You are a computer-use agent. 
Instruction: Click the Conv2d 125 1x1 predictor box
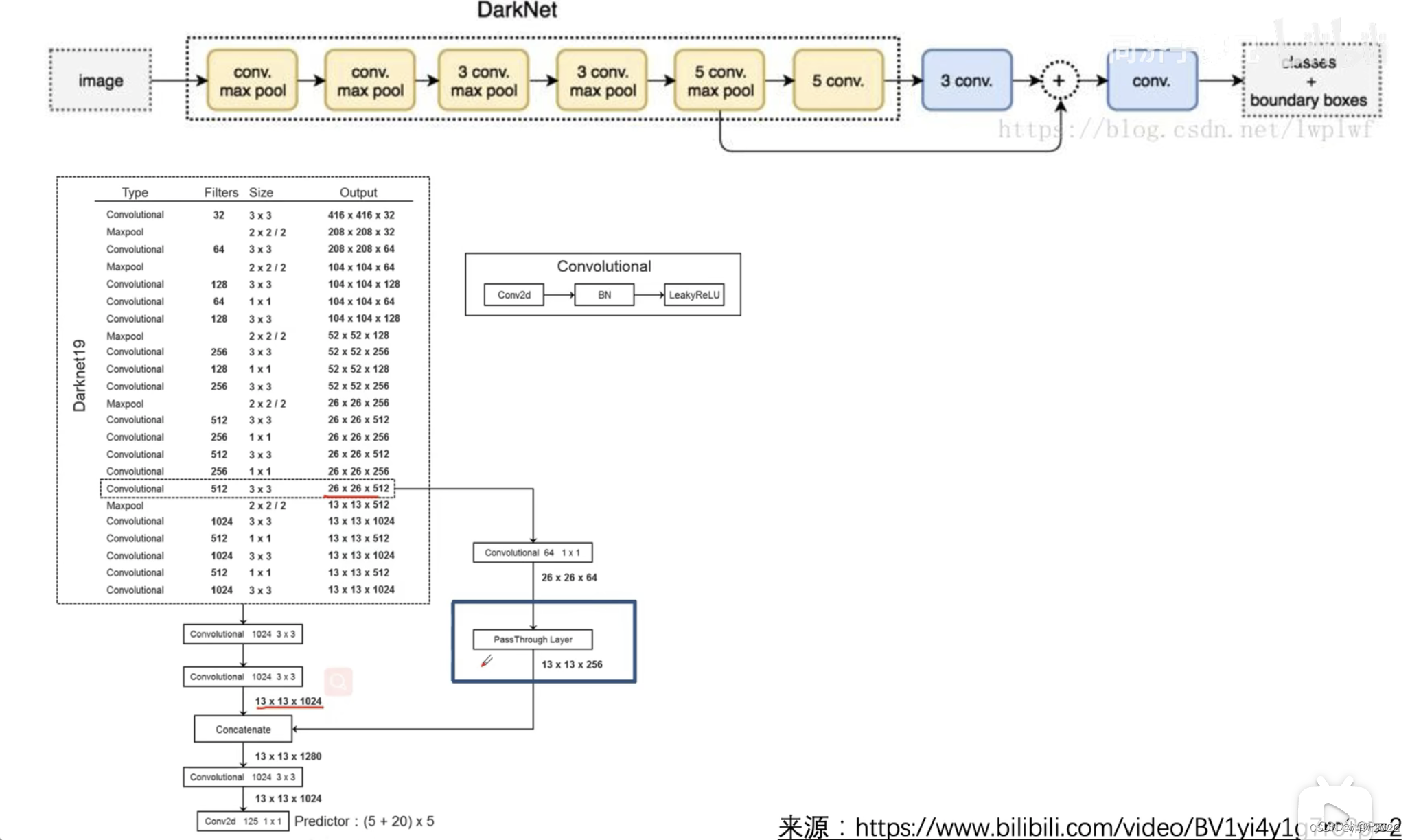pyautogui.click(x=242, y=821)
